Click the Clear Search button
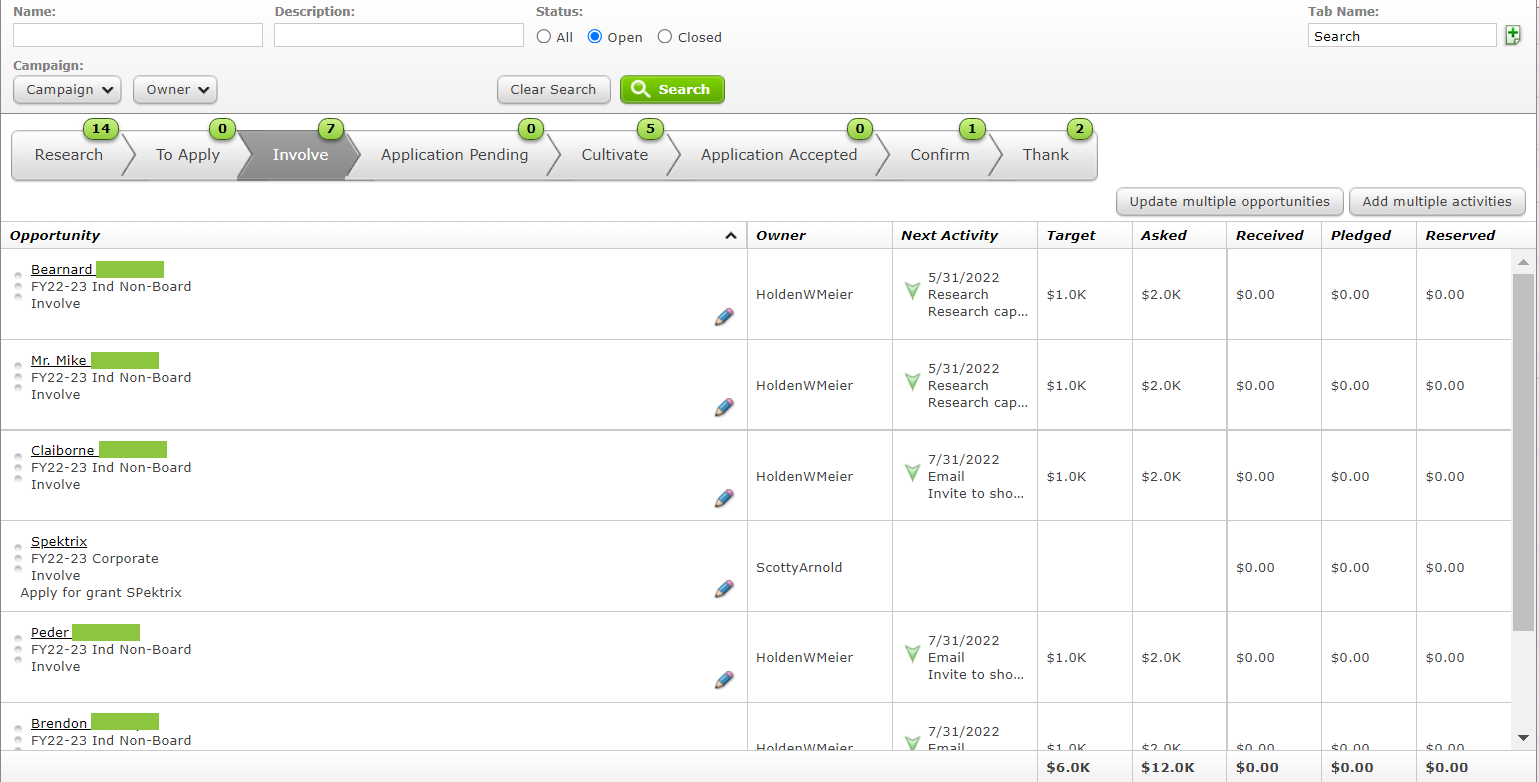This screenshot has width=1539, height=782. pos(553,89)
